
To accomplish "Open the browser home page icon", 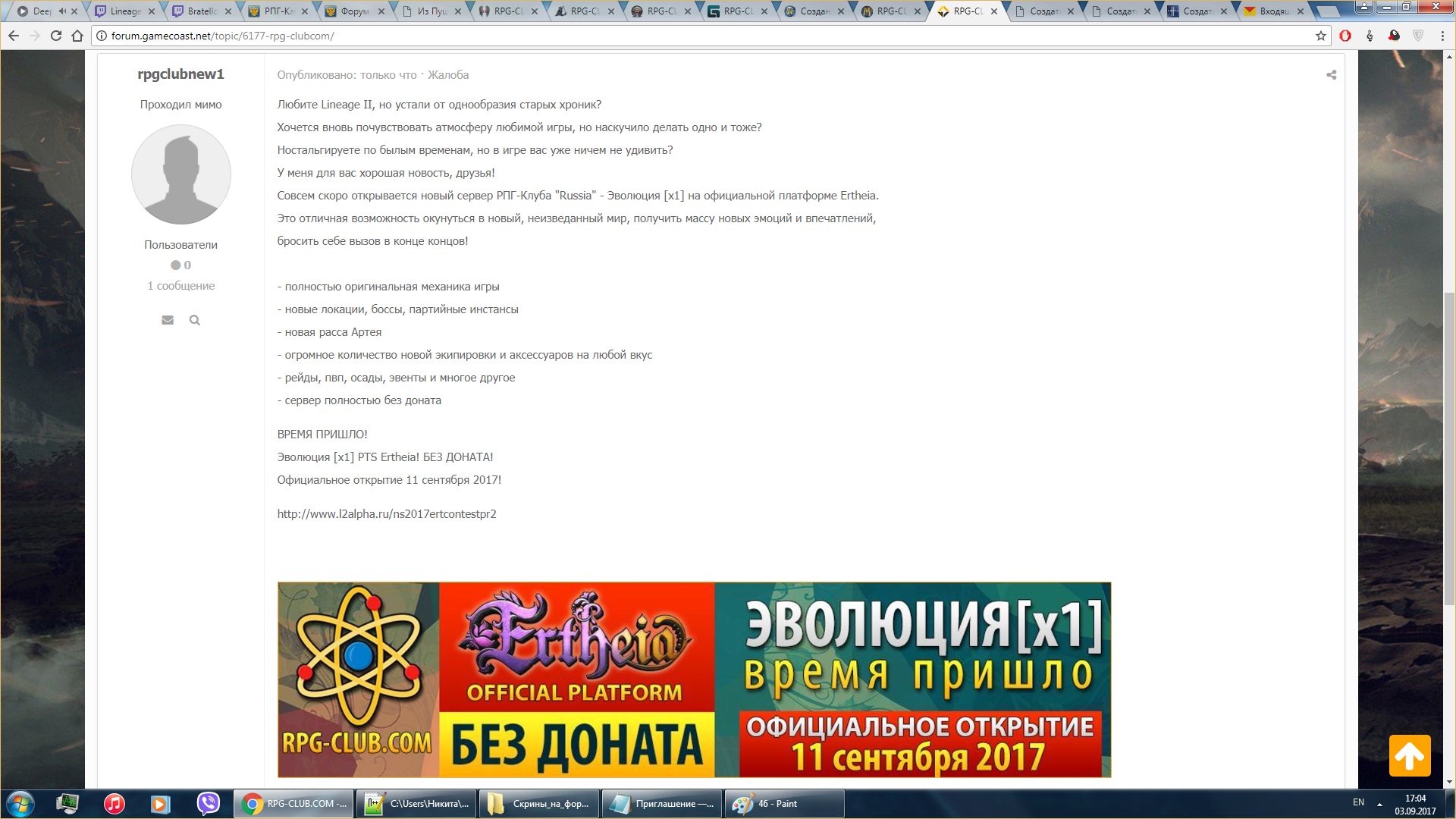I will (77, 36).
